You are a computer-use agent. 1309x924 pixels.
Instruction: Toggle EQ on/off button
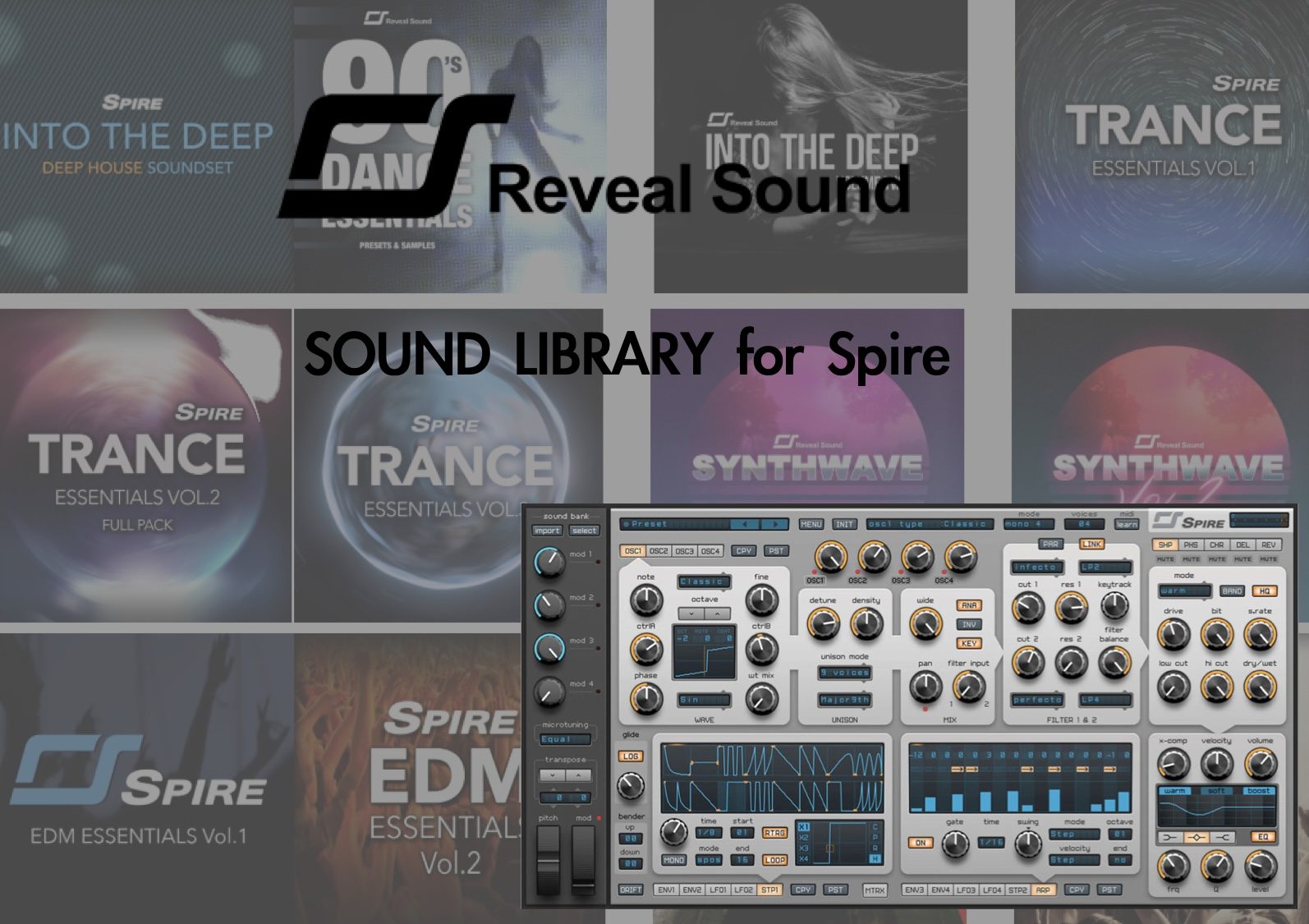pyautogui.click(x=1264, y=837)
